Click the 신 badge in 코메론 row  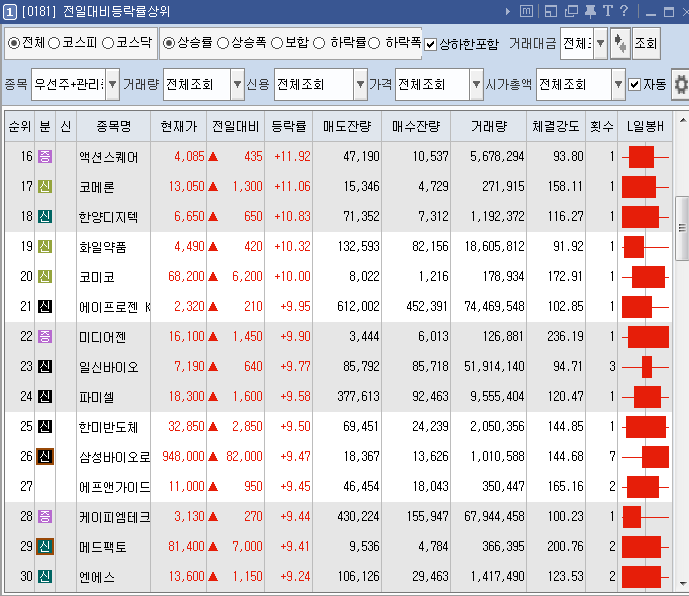pos(45,186)
